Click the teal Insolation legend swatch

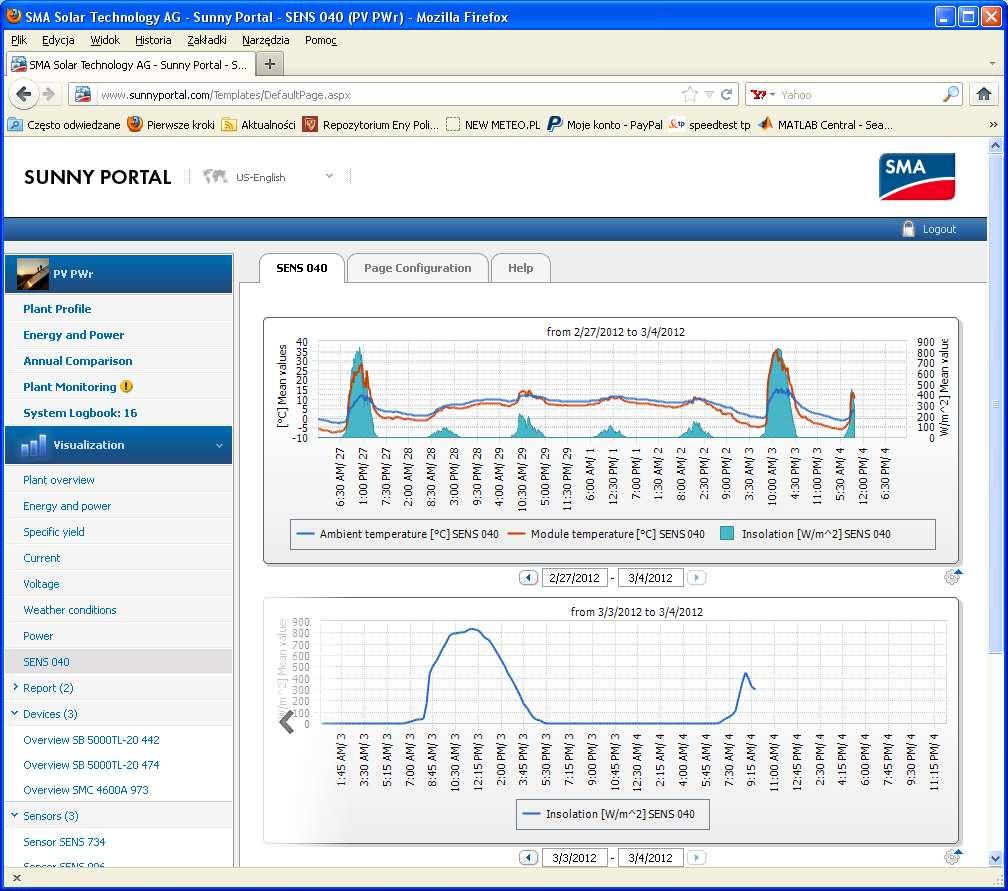coord(727,534)
